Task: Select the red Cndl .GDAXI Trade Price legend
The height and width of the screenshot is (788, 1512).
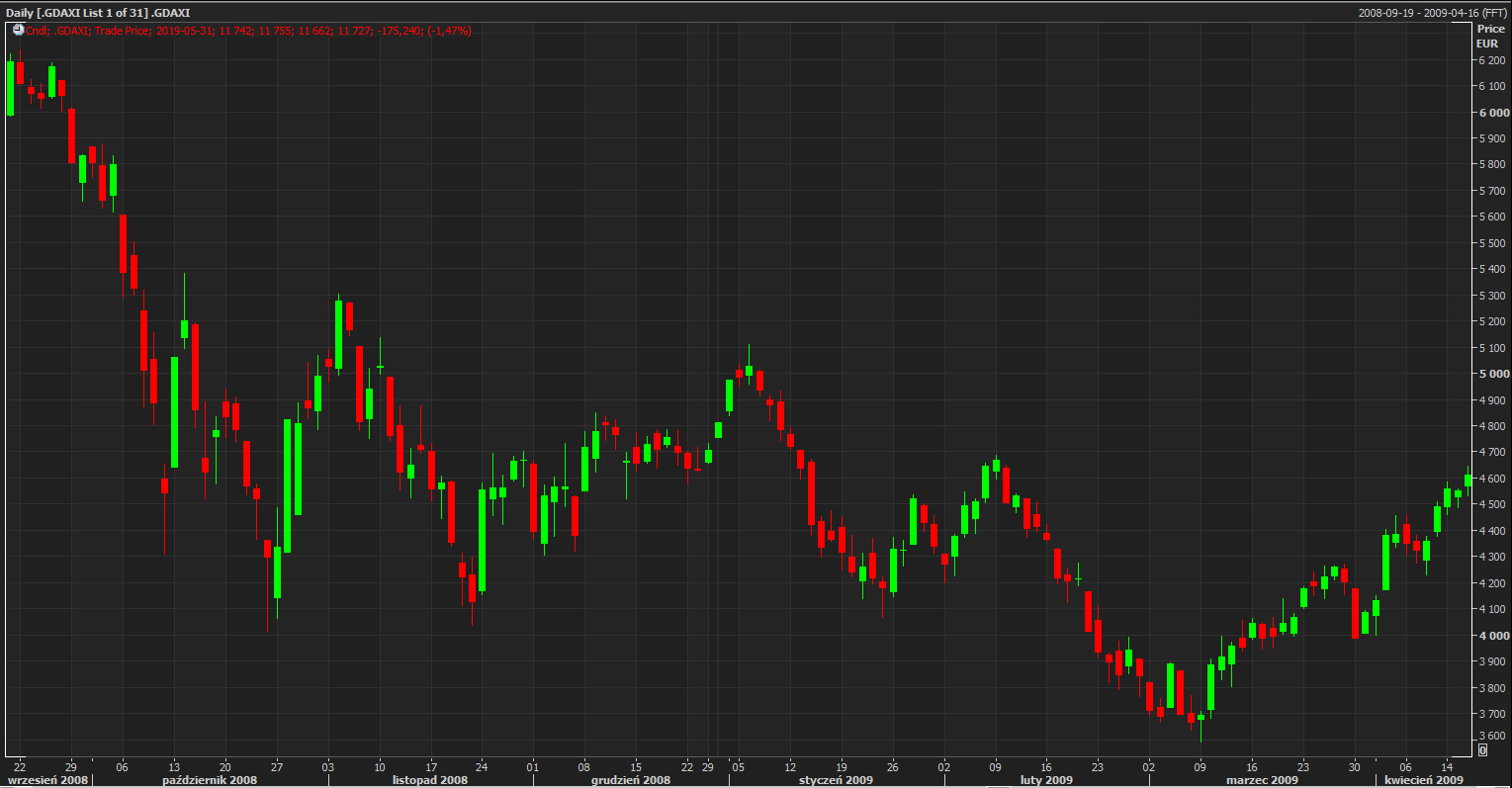Action: coord(249,31)
